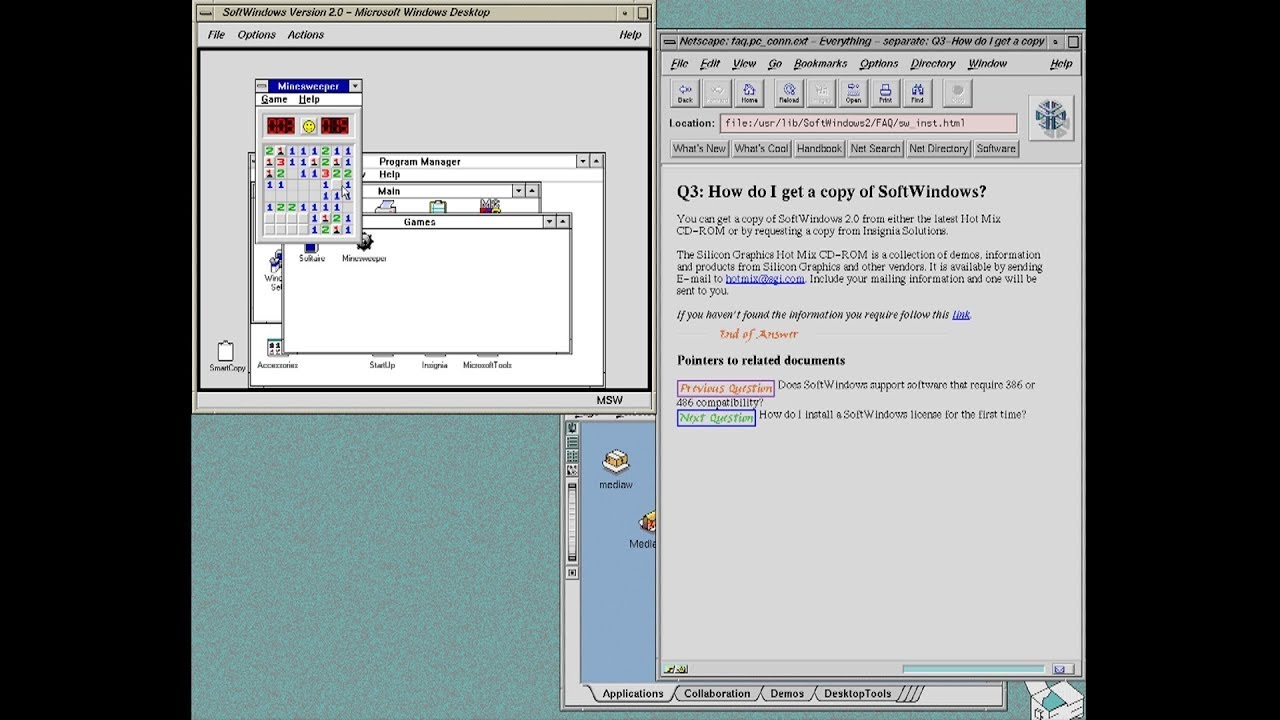The image size is (1280, 720).
Task: Follow the hotmix@sgi.com email link
Action: tap(764, 279)
